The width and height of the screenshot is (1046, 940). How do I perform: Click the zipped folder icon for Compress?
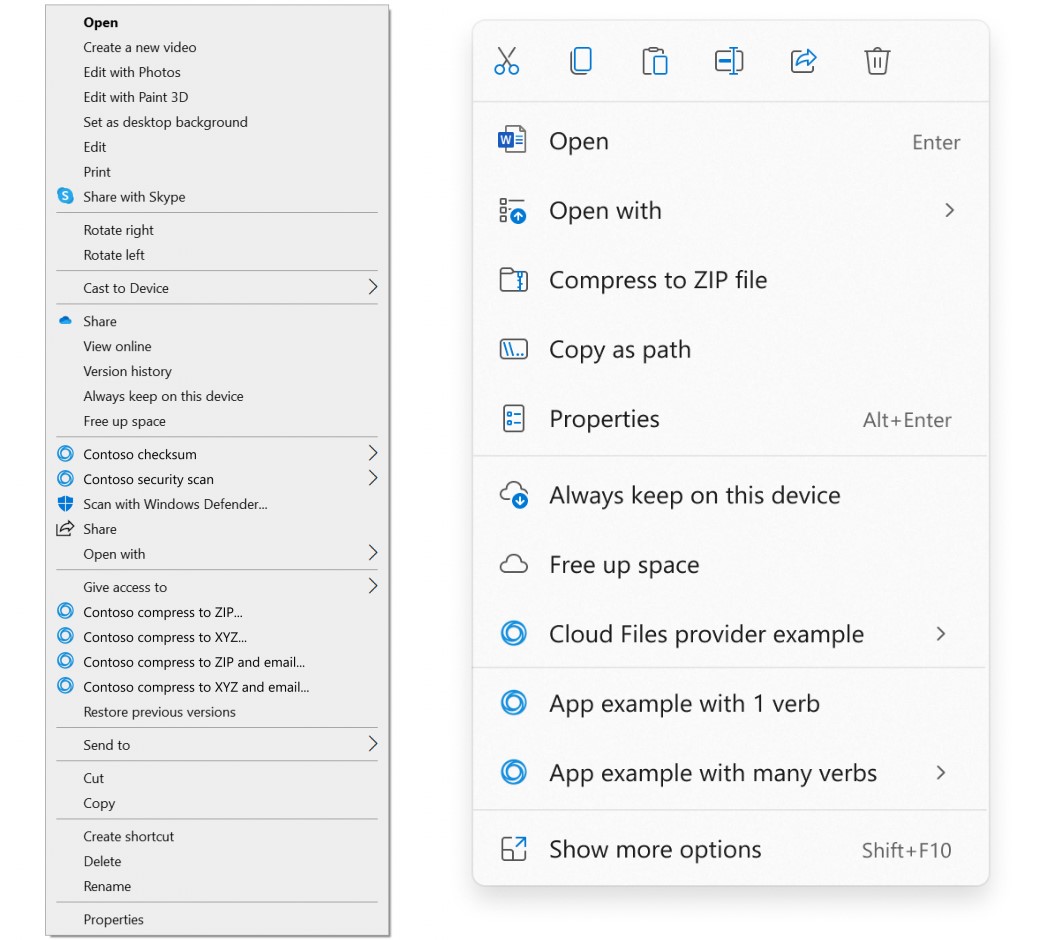click(513, 280)
